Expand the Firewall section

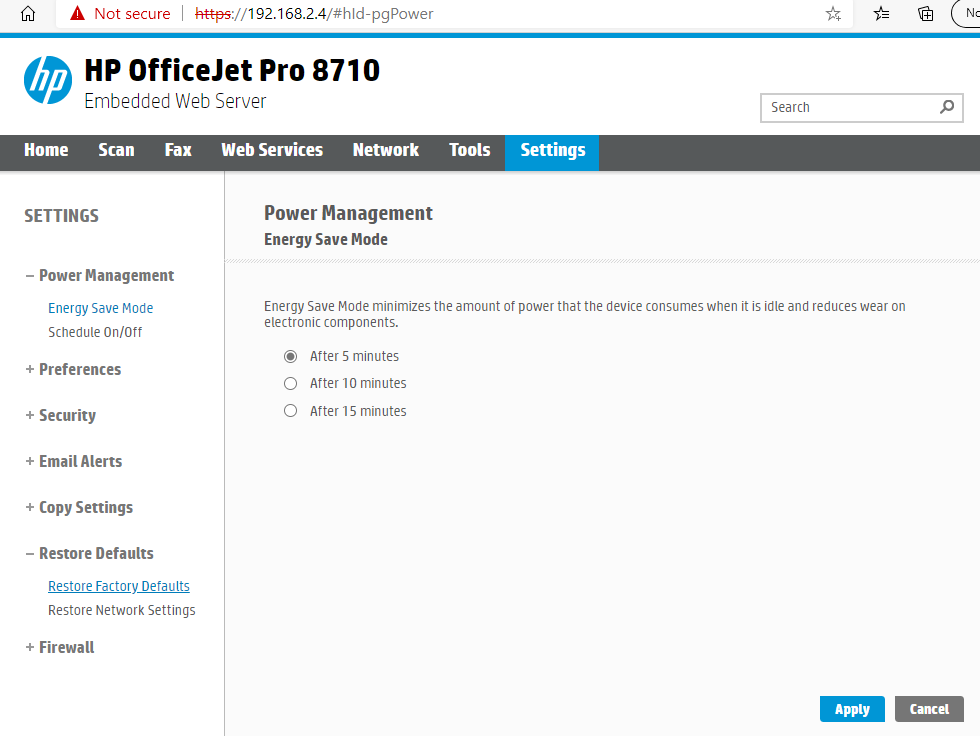pos(66,647)
